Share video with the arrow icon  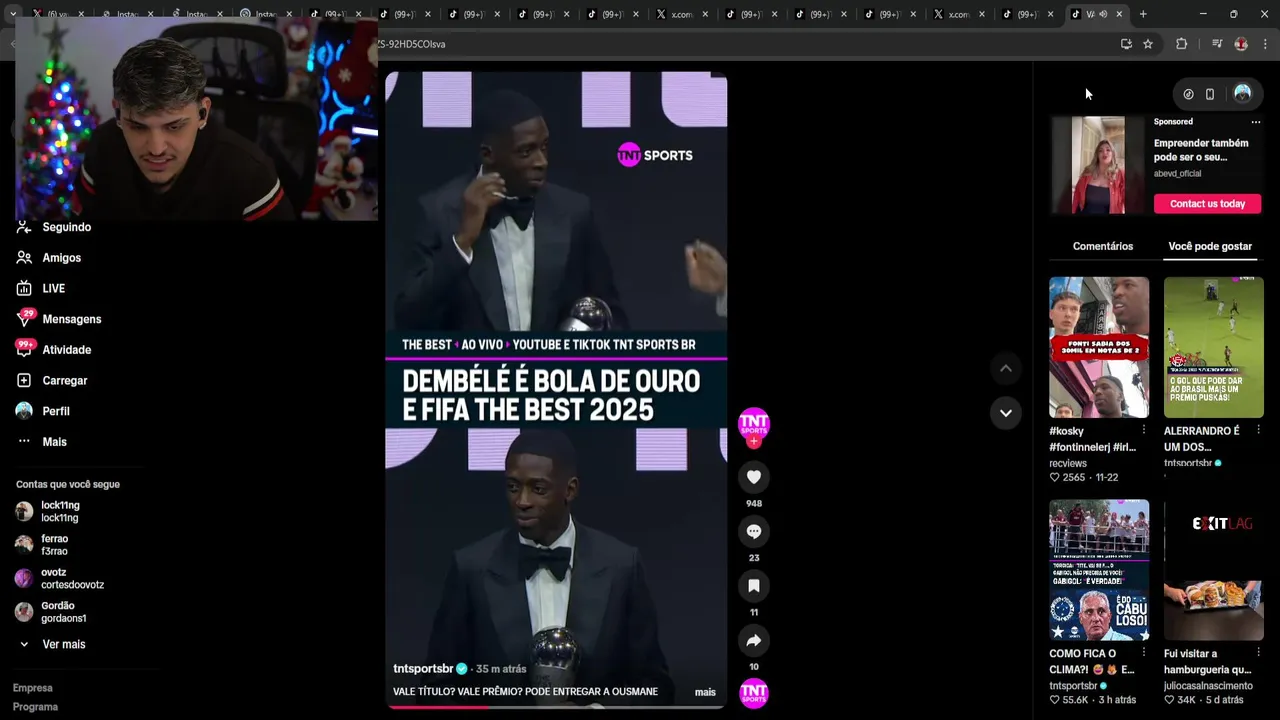coord(754,640)
